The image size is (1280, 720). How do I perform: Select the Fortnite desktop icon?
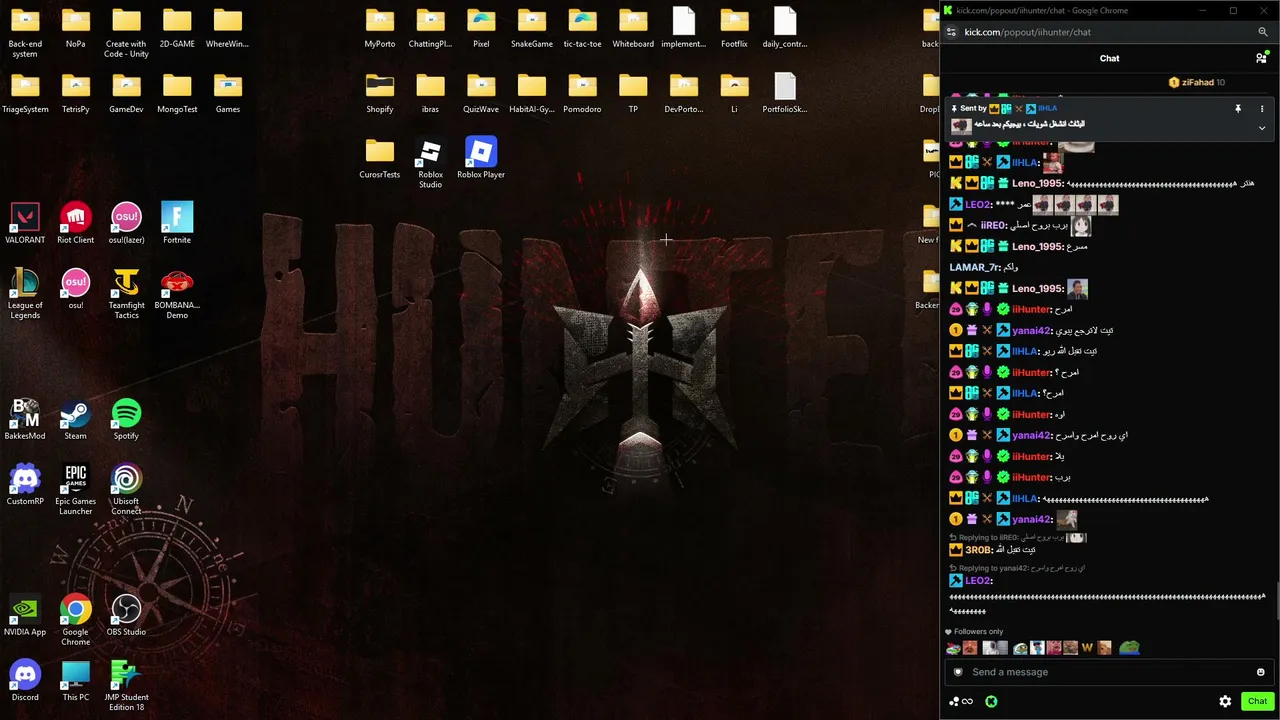(177, 224)
